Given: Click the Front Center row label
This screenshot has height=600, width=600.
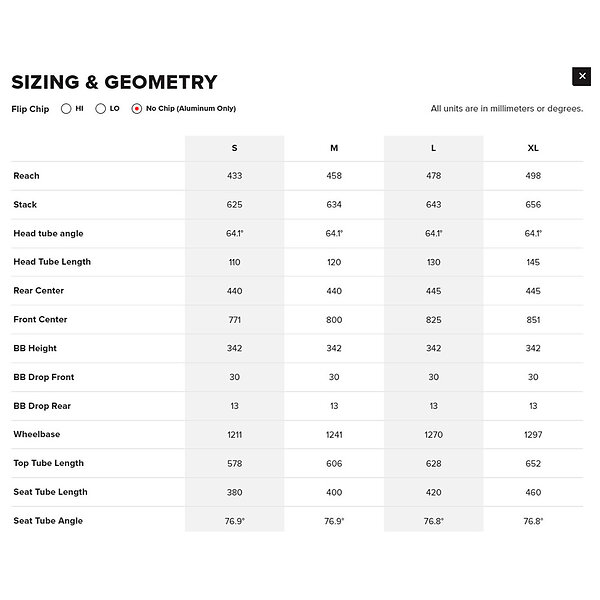Looking at the screenshot, I should [40, 320].
